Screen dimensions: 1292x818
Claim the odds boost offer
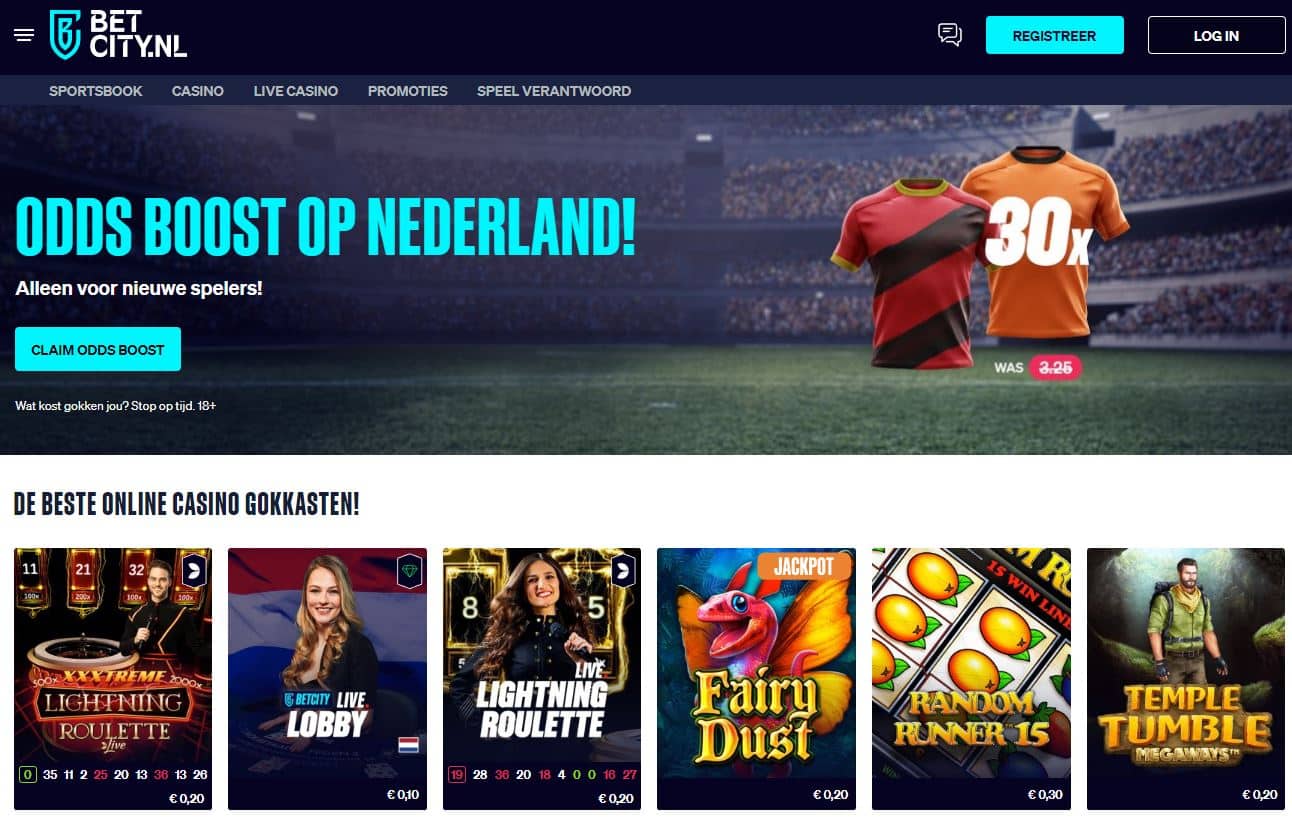pos(98,349)
